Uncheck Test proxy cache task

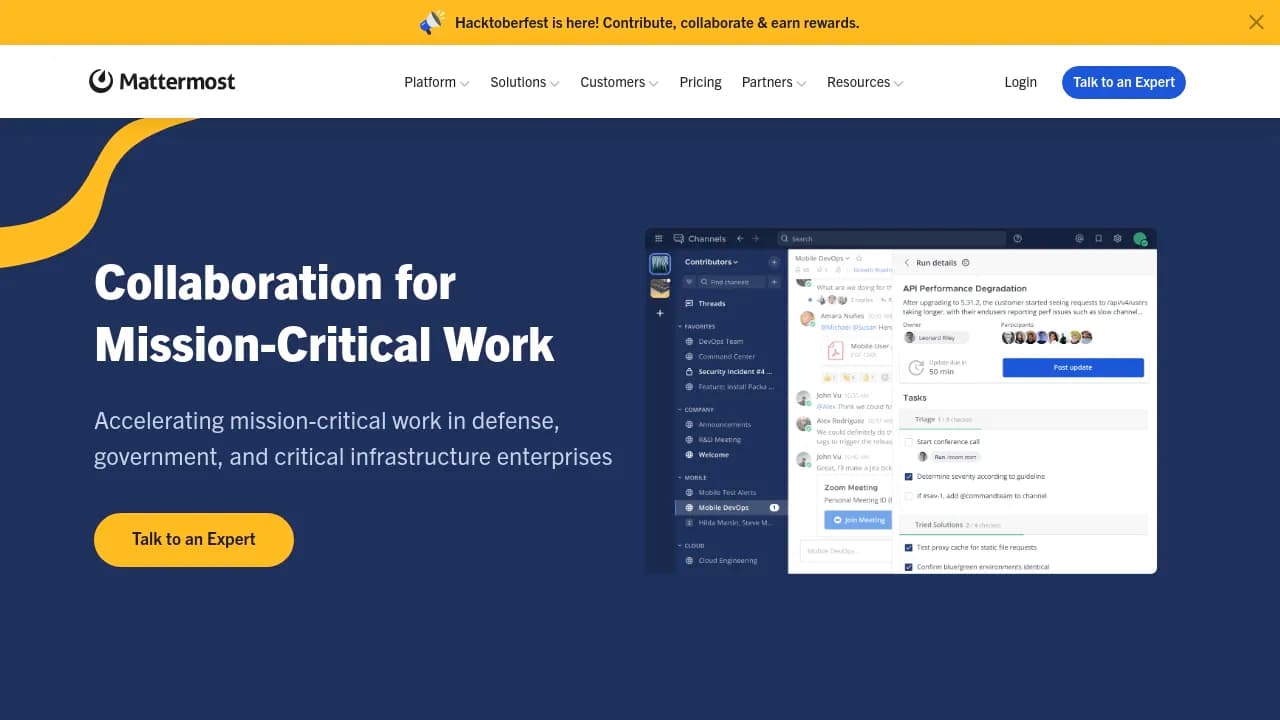(x=908, y=547)
